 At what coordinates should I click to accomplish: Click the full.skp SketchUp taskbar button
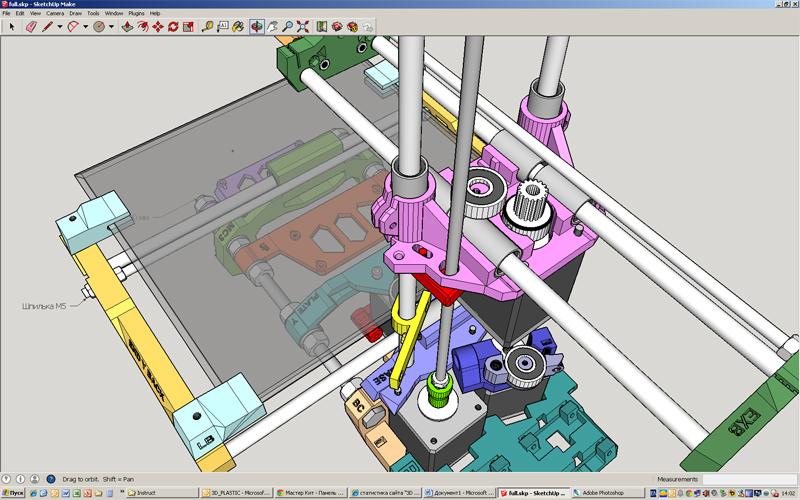(534, 493)
